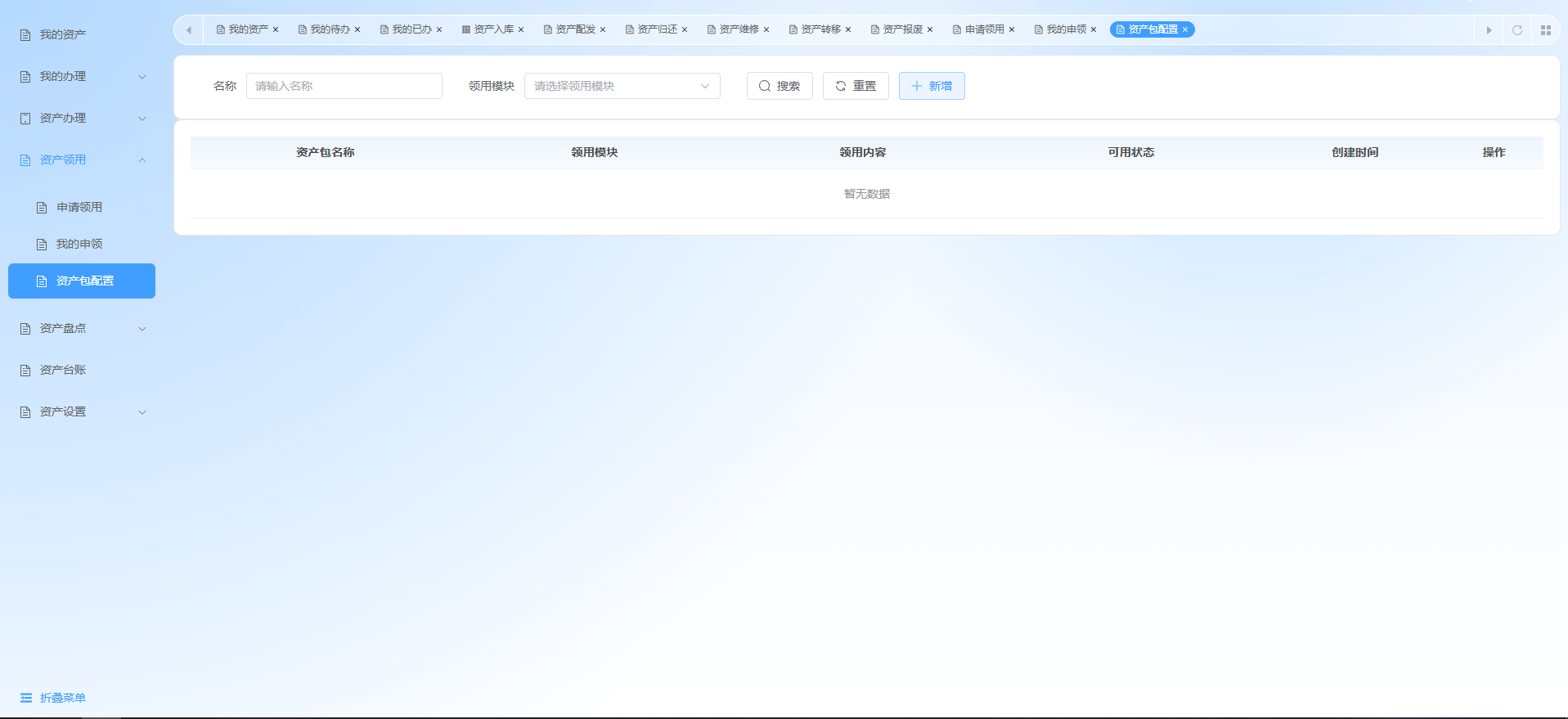Viewport: 1568px width, 719px height.
Task: Expand the 我的办理 sidebar chevron
Action: pos(142,77)
